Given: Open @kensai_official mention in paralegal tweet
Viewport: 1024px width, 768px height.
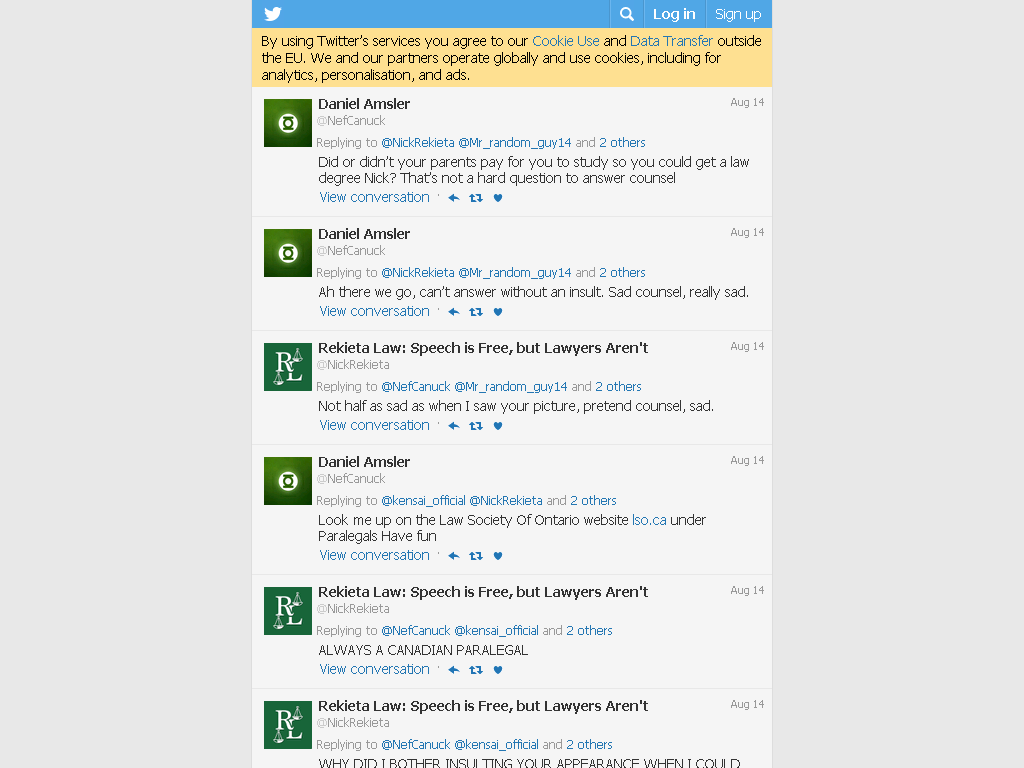Looking at the screenshot, I should 496,630.
